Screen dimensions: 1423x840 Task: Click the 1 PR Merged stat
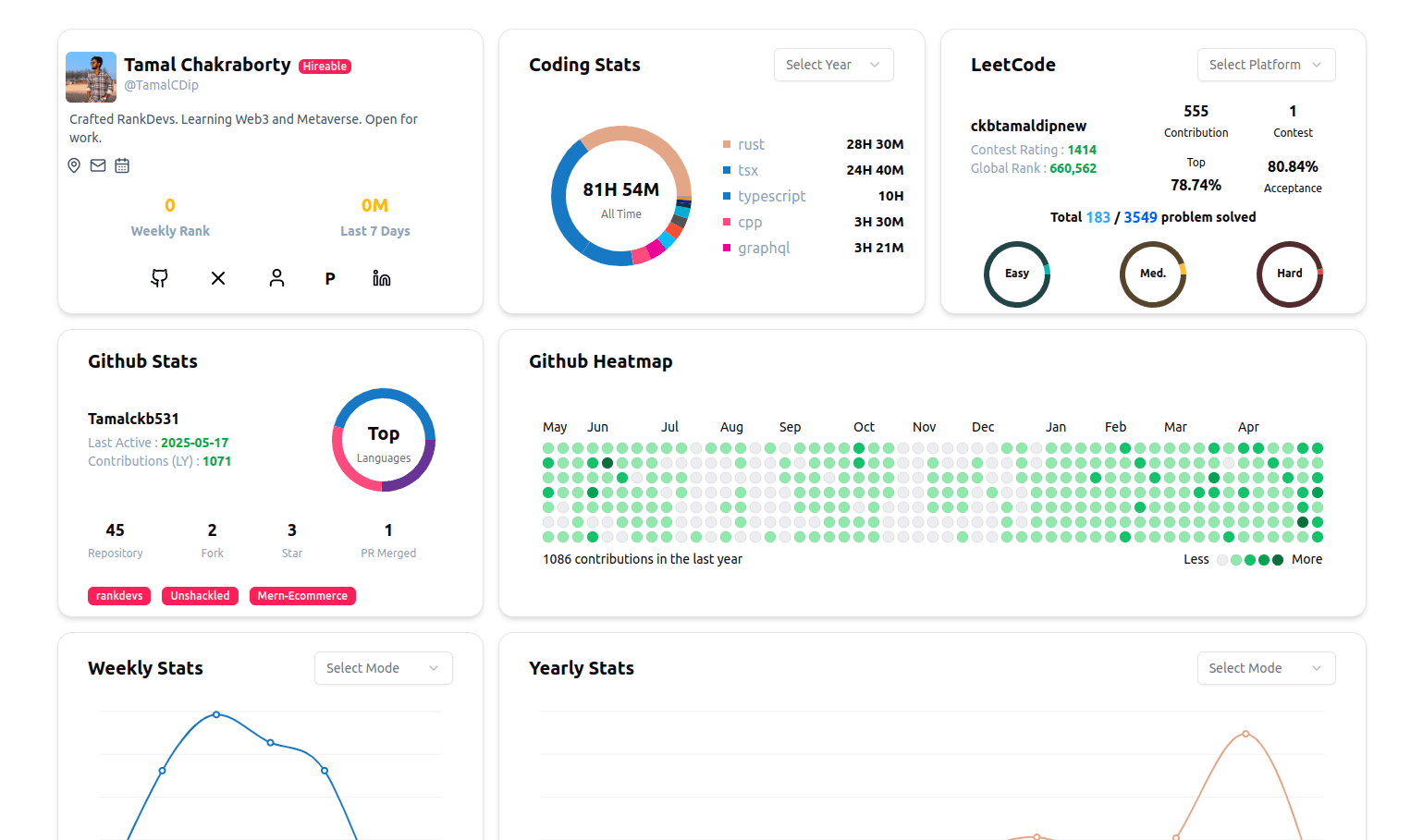(x=388, y=540)
